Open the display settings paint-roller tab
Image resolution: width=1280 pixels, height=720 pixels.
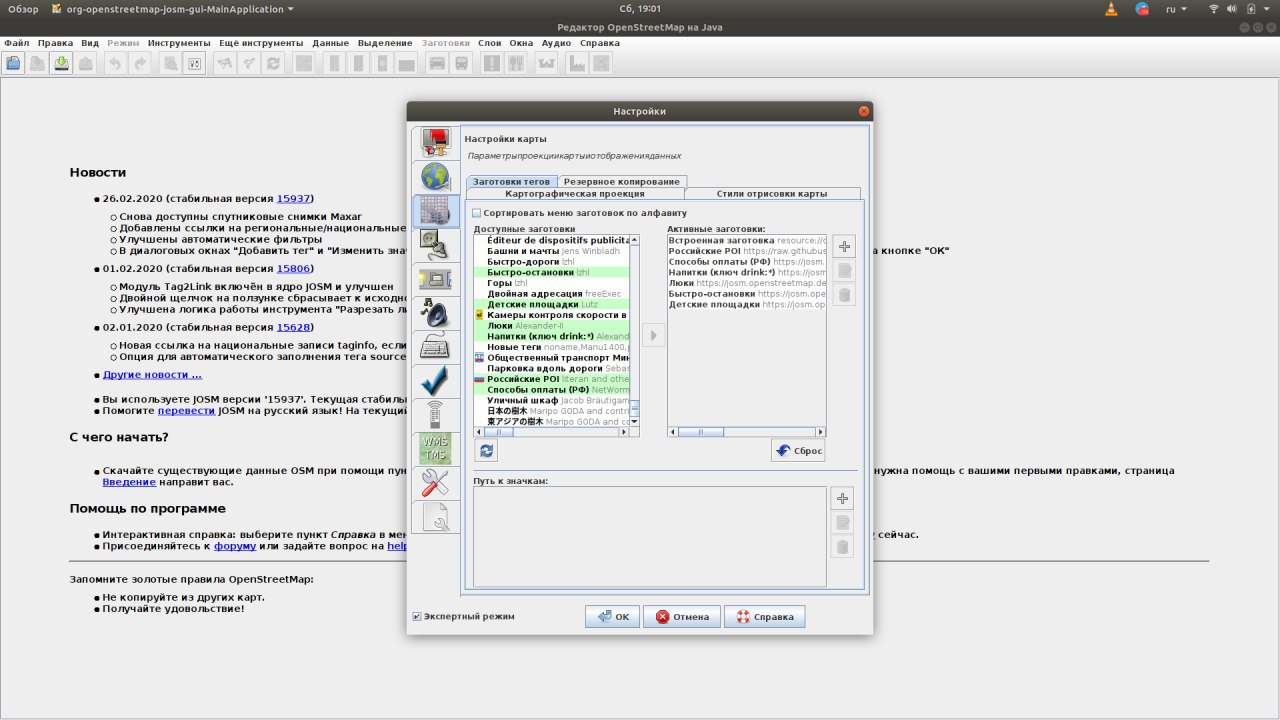pyautogui.click(x=435, y=143)
